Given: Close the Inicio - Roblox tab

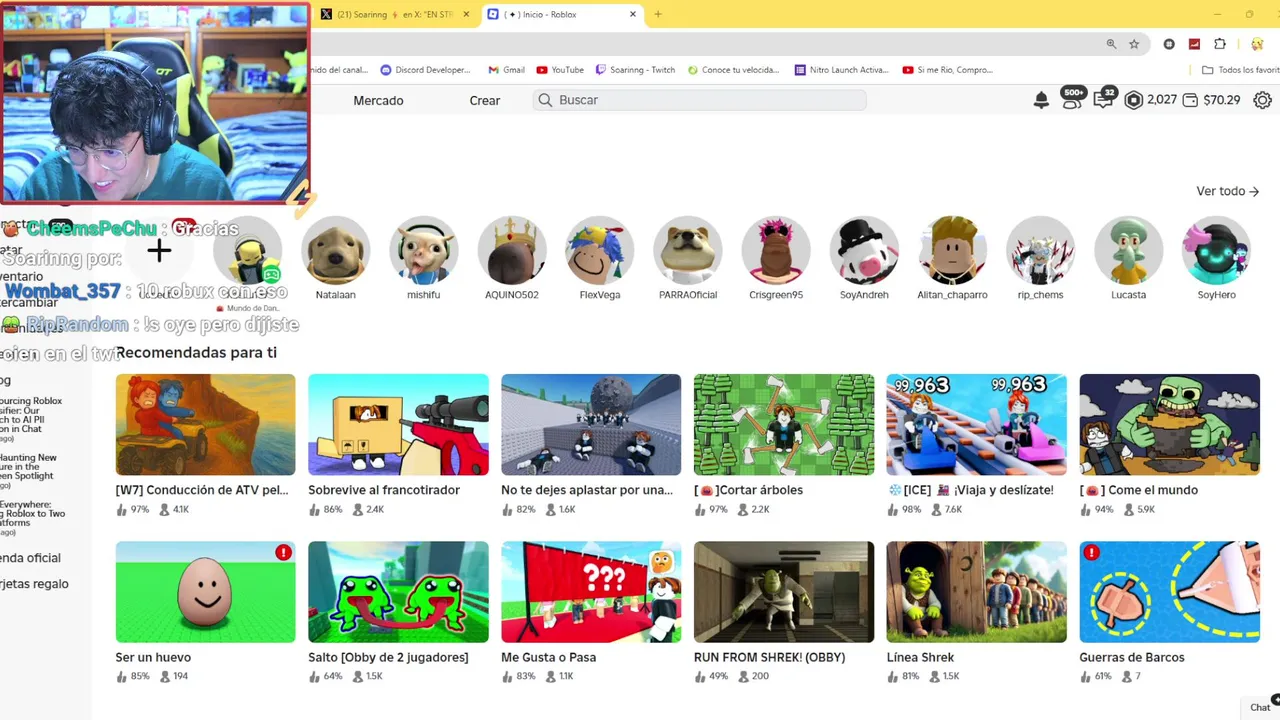Looking at the screenshot, I should point(633,14).
